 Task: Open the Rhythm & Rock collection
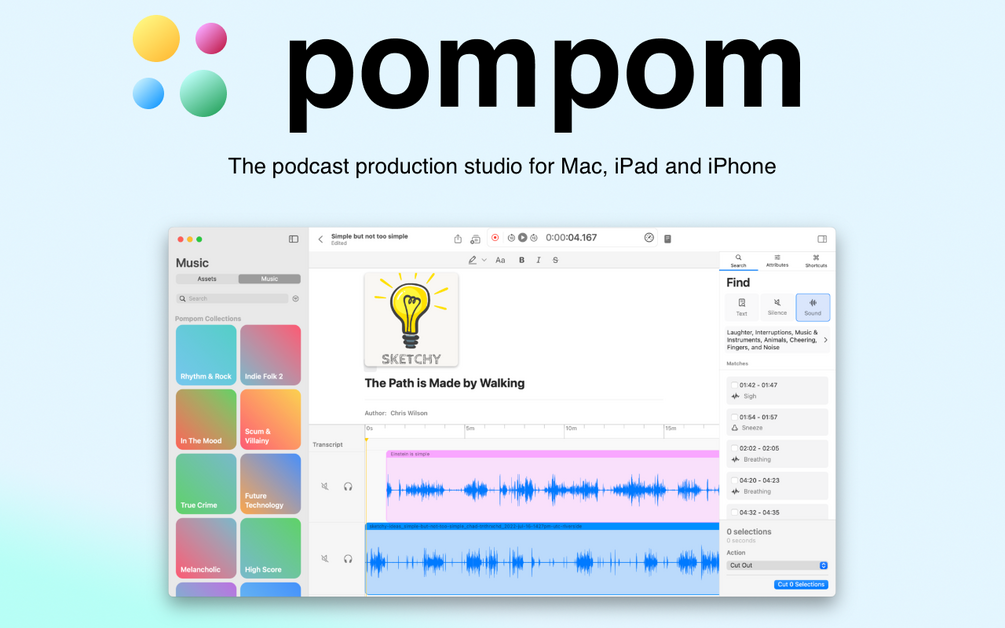(206, 355)
